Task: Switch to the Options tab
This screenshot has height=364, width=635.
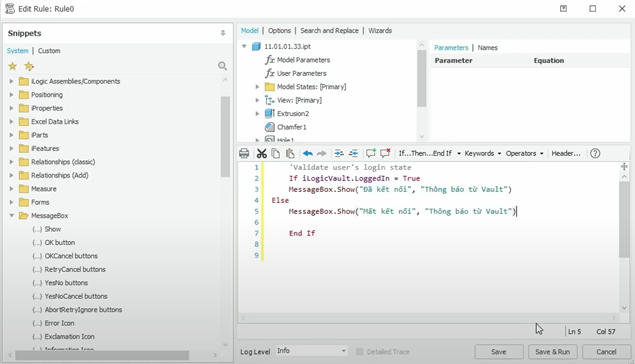Action: click(279, 31)
